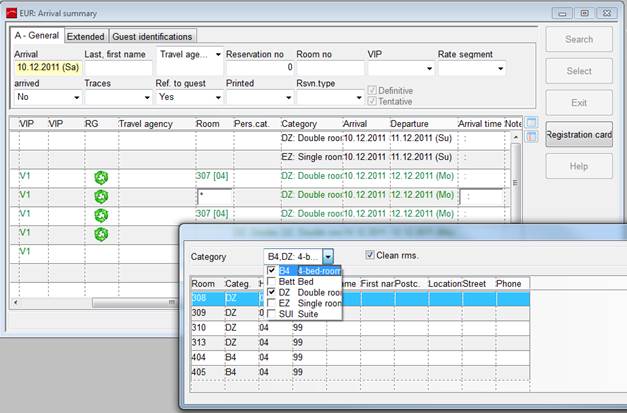The height and width of the screenshot is (413, 627).
Task: Click the Room no input field
Action: tap(330, 68)
